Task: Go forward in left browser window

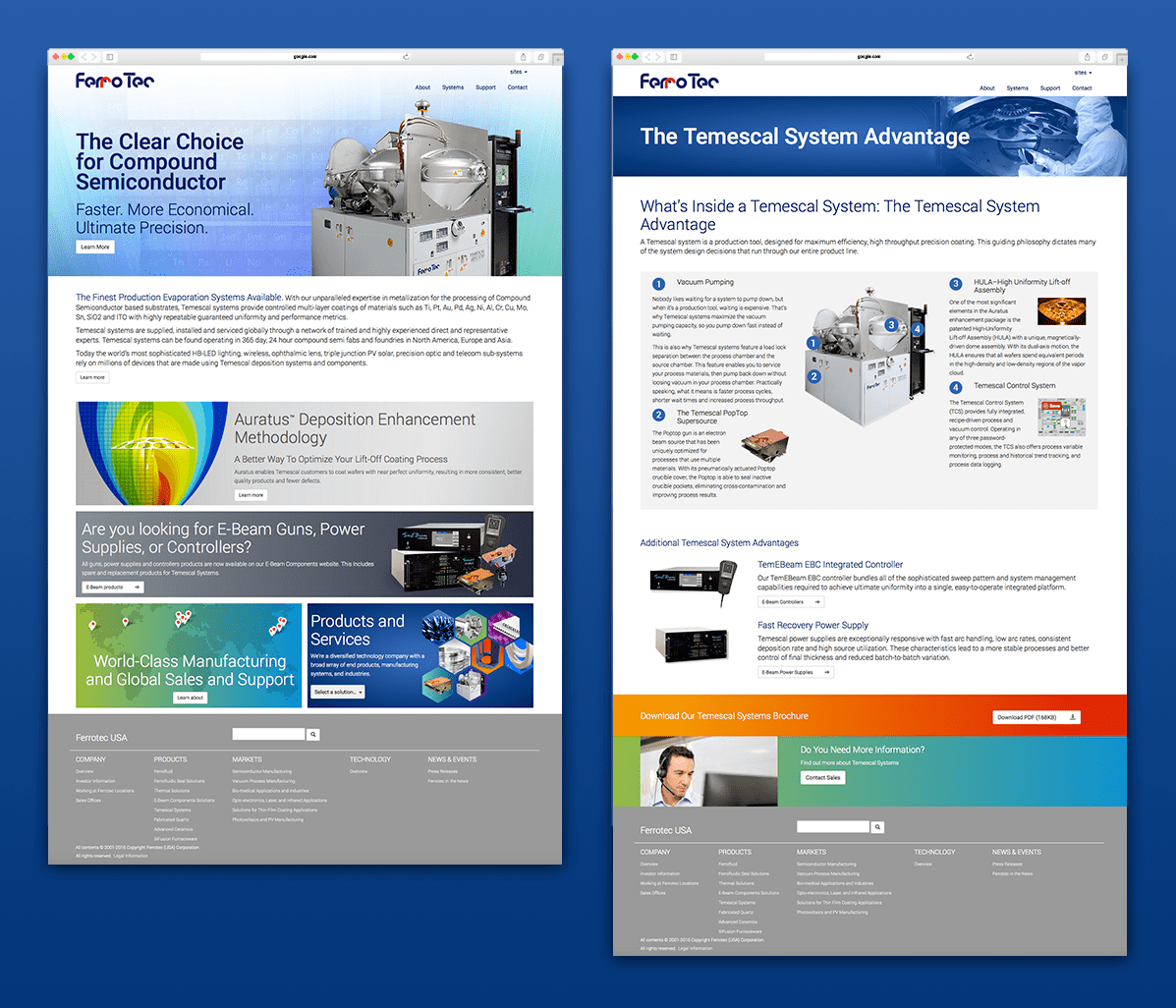Action: (93, 57)
